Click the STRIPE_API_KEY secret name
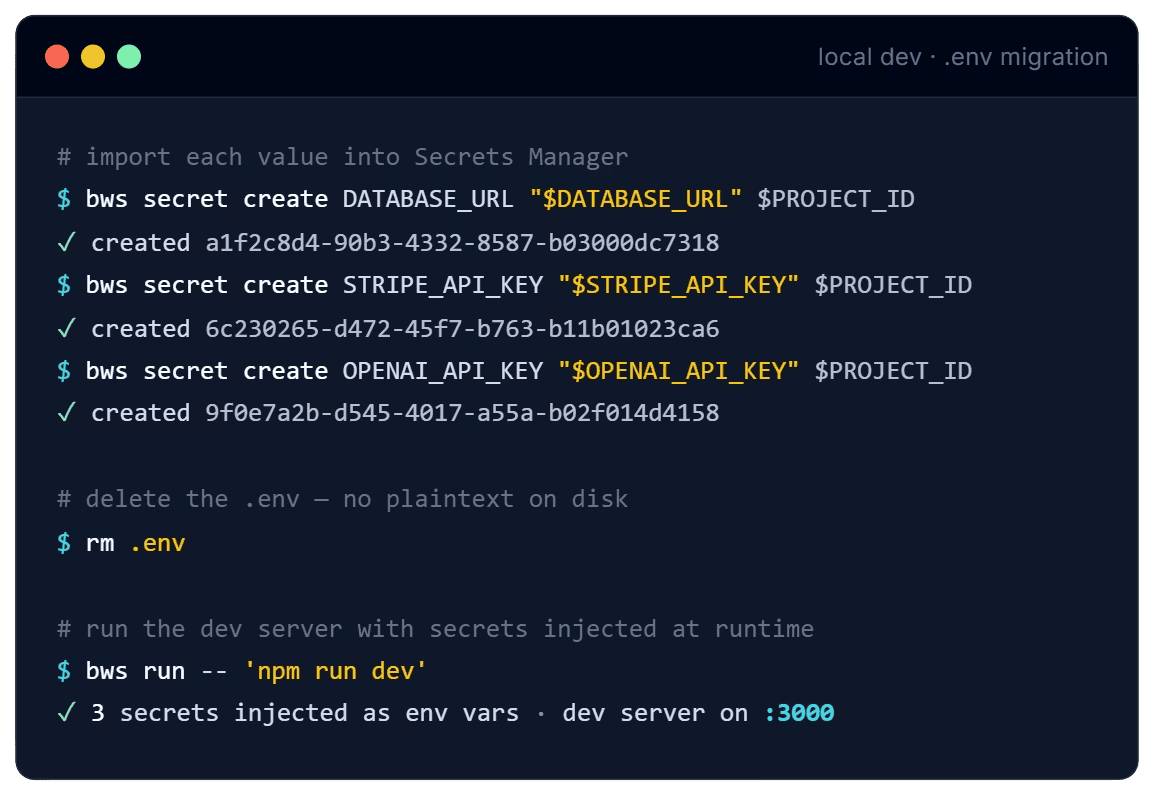This screenshot has width=1151, height=795. [x=443, y=285]
